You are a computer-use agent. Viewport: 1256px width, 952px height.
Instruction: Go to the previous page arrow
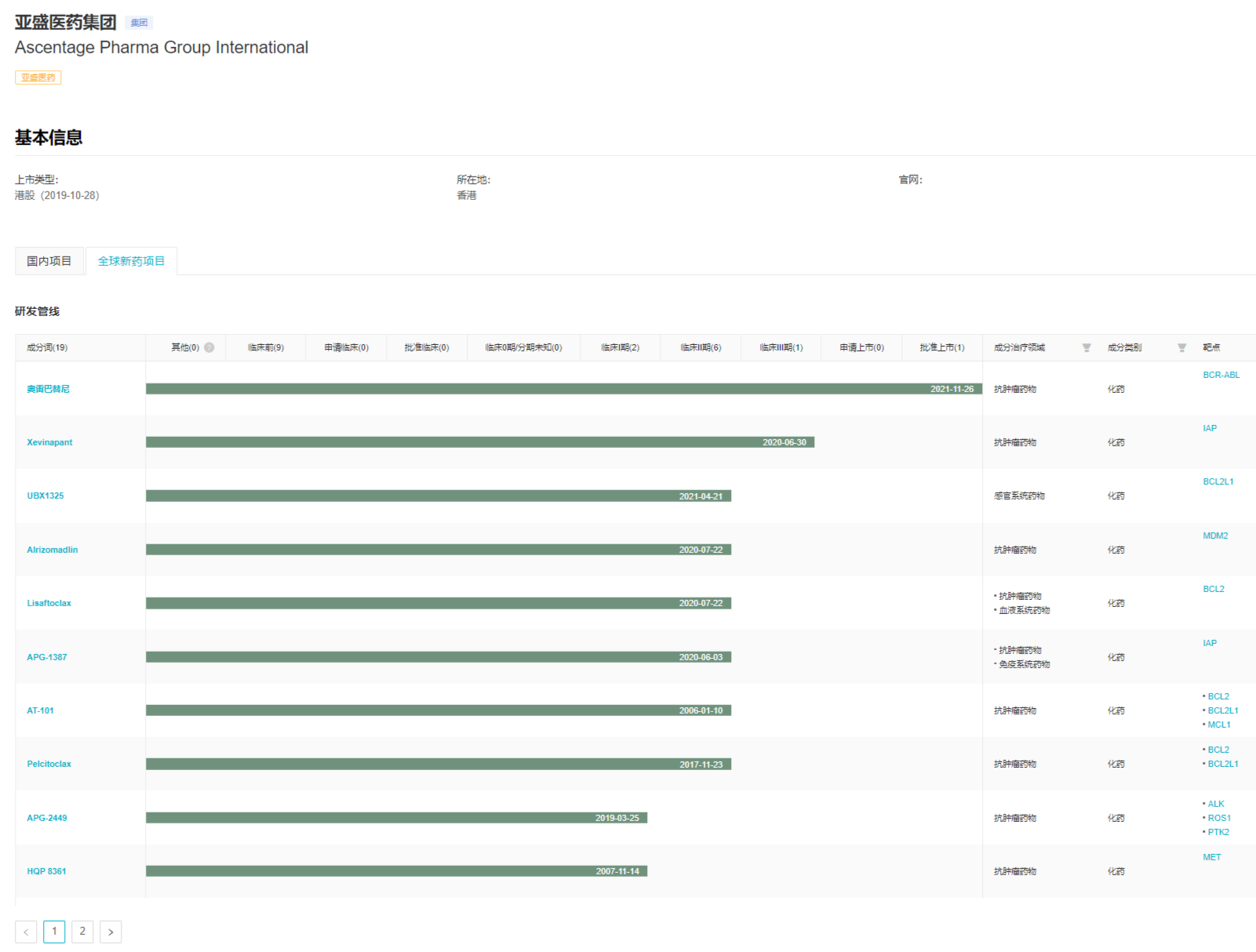coord(26,932)
